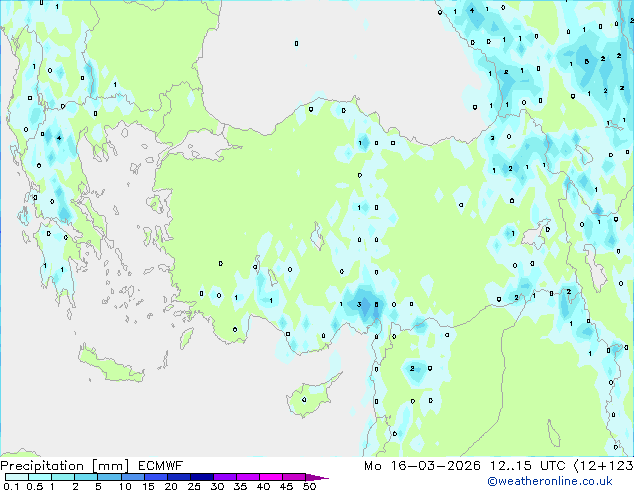Click the 40–45 mm bright magenta legend swatch

(x=271, y=477)
